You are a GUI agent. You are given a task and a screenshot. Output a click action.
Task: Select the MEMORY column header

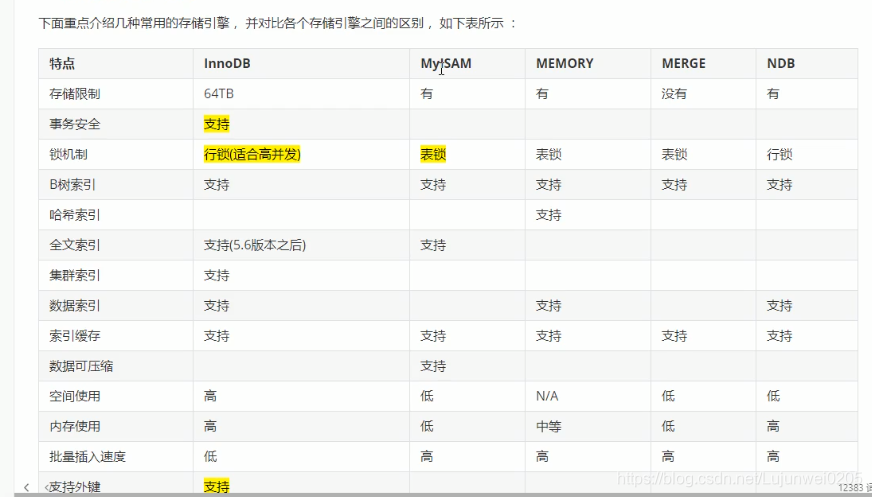[564, 63]
